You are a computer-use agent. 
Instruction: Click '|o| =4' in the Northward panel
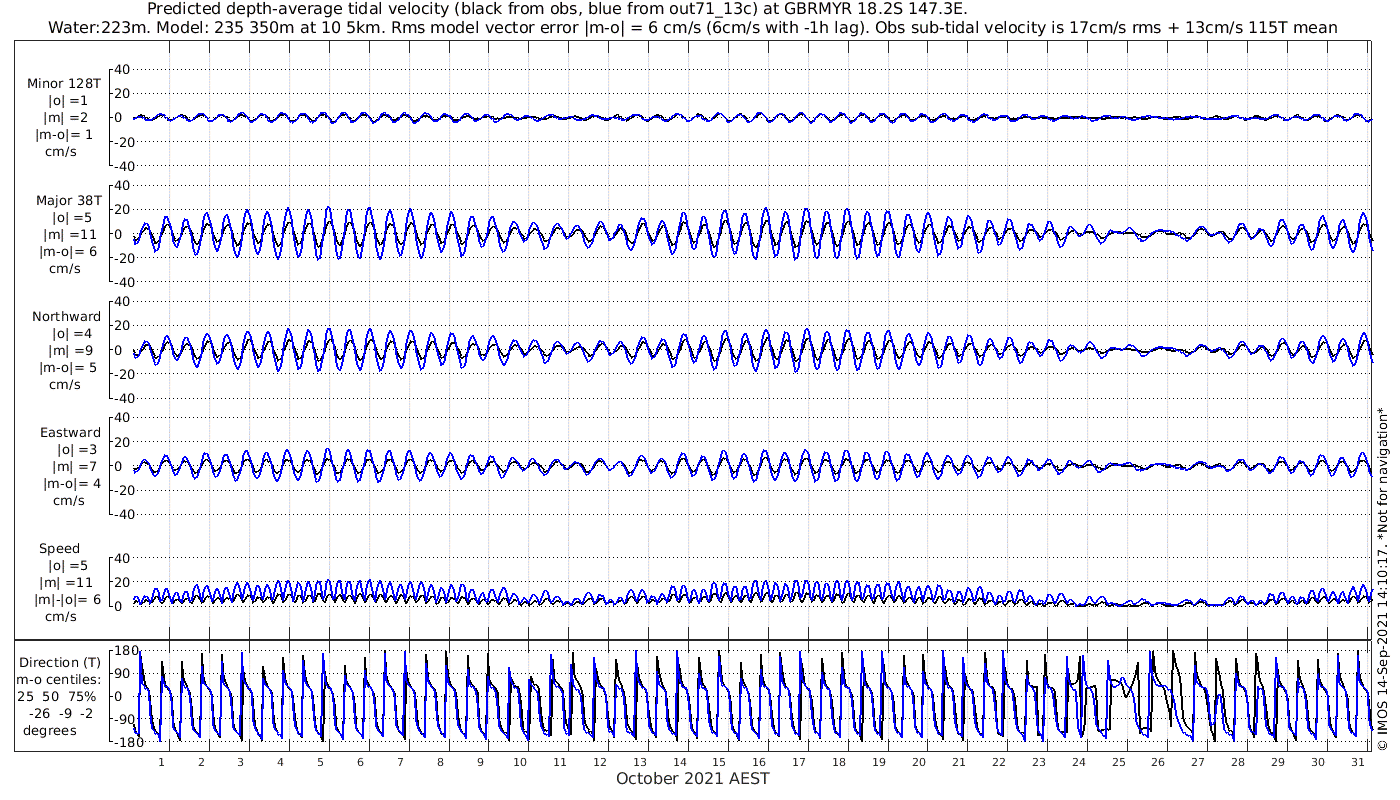tap(72, 334)
